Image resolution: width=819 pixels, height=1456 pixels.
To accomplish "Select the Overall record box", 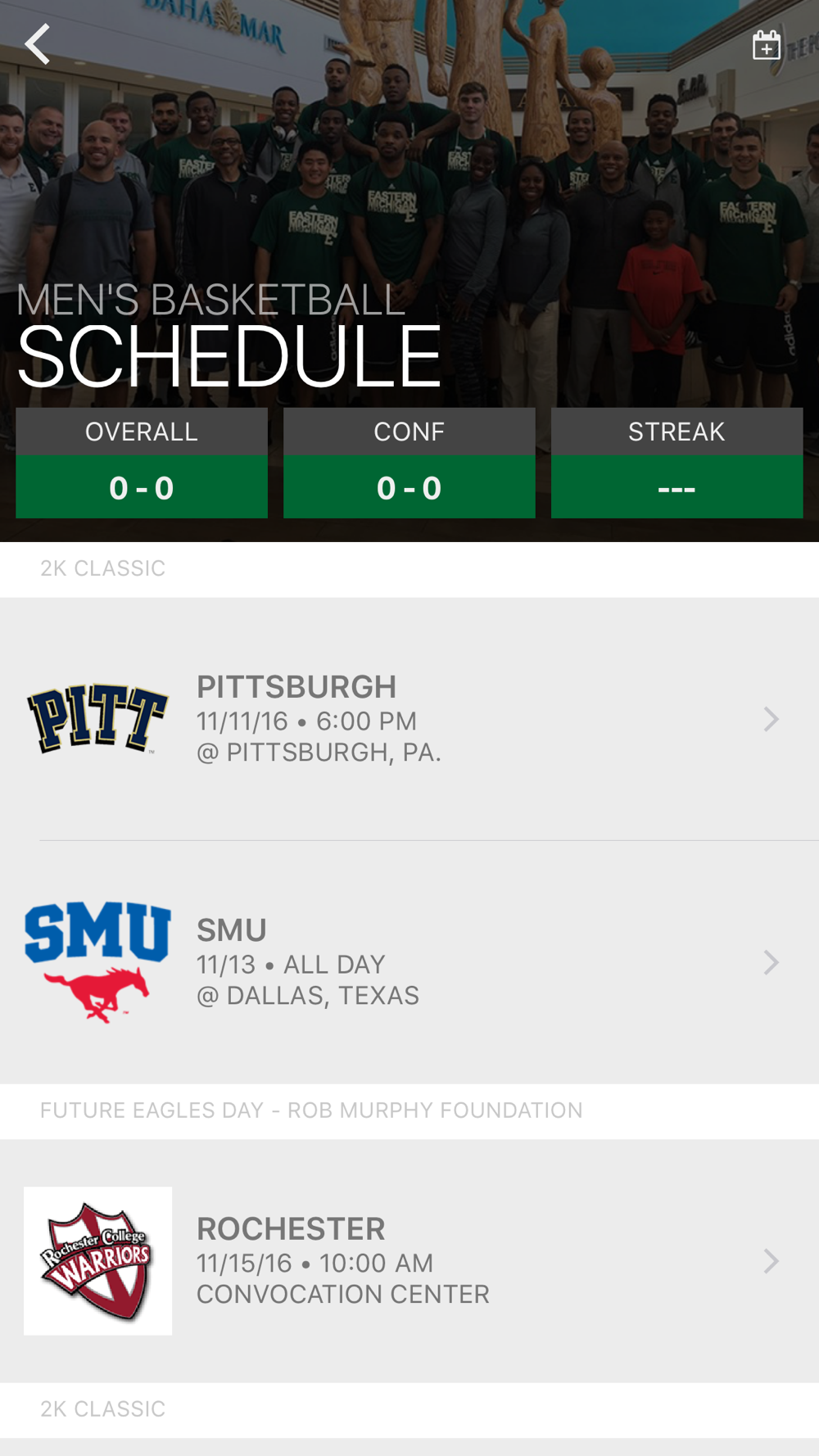I will point(142,463).
